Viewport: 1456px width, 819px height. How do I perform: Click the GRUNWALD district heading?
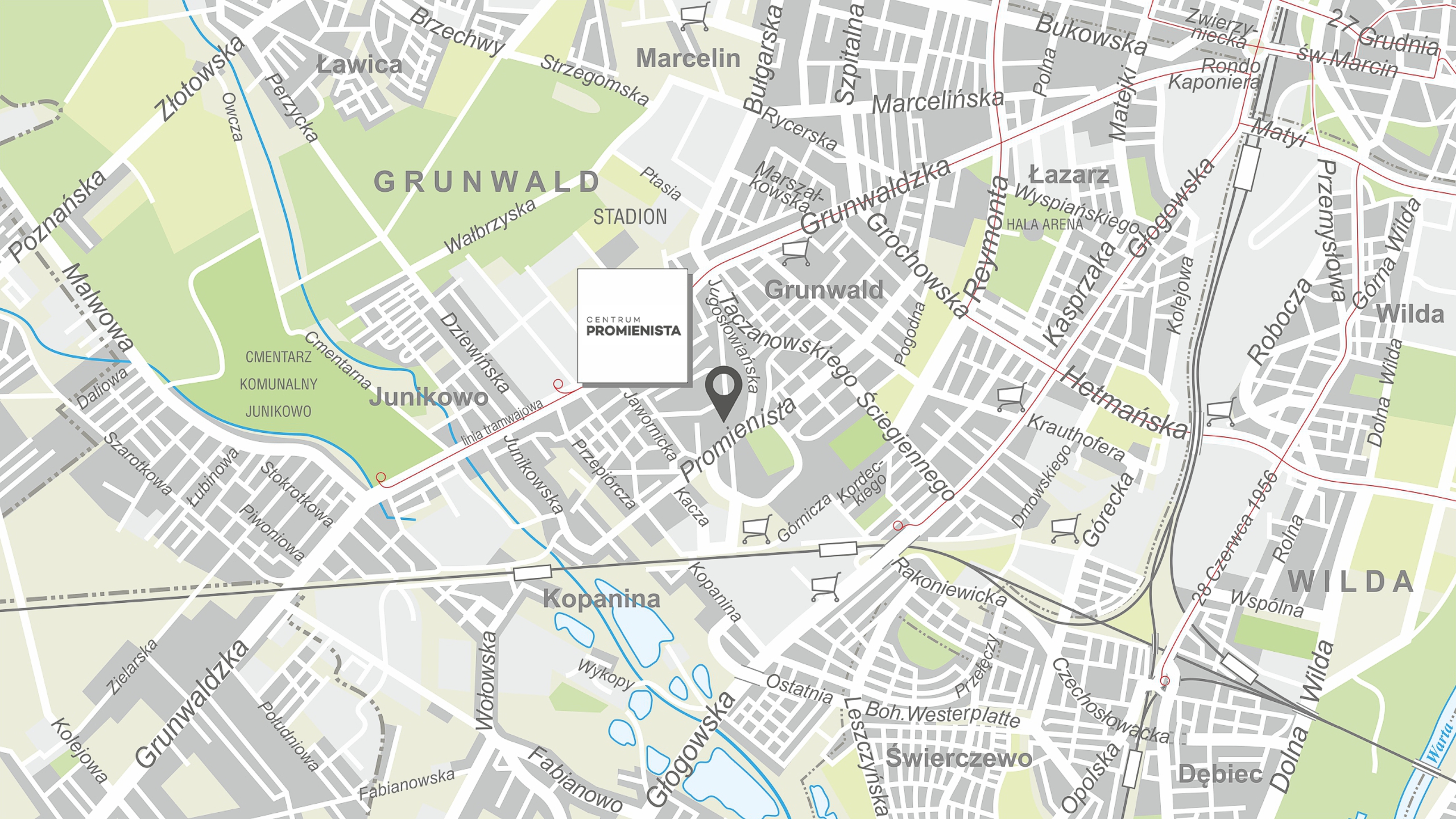(486, 182)
